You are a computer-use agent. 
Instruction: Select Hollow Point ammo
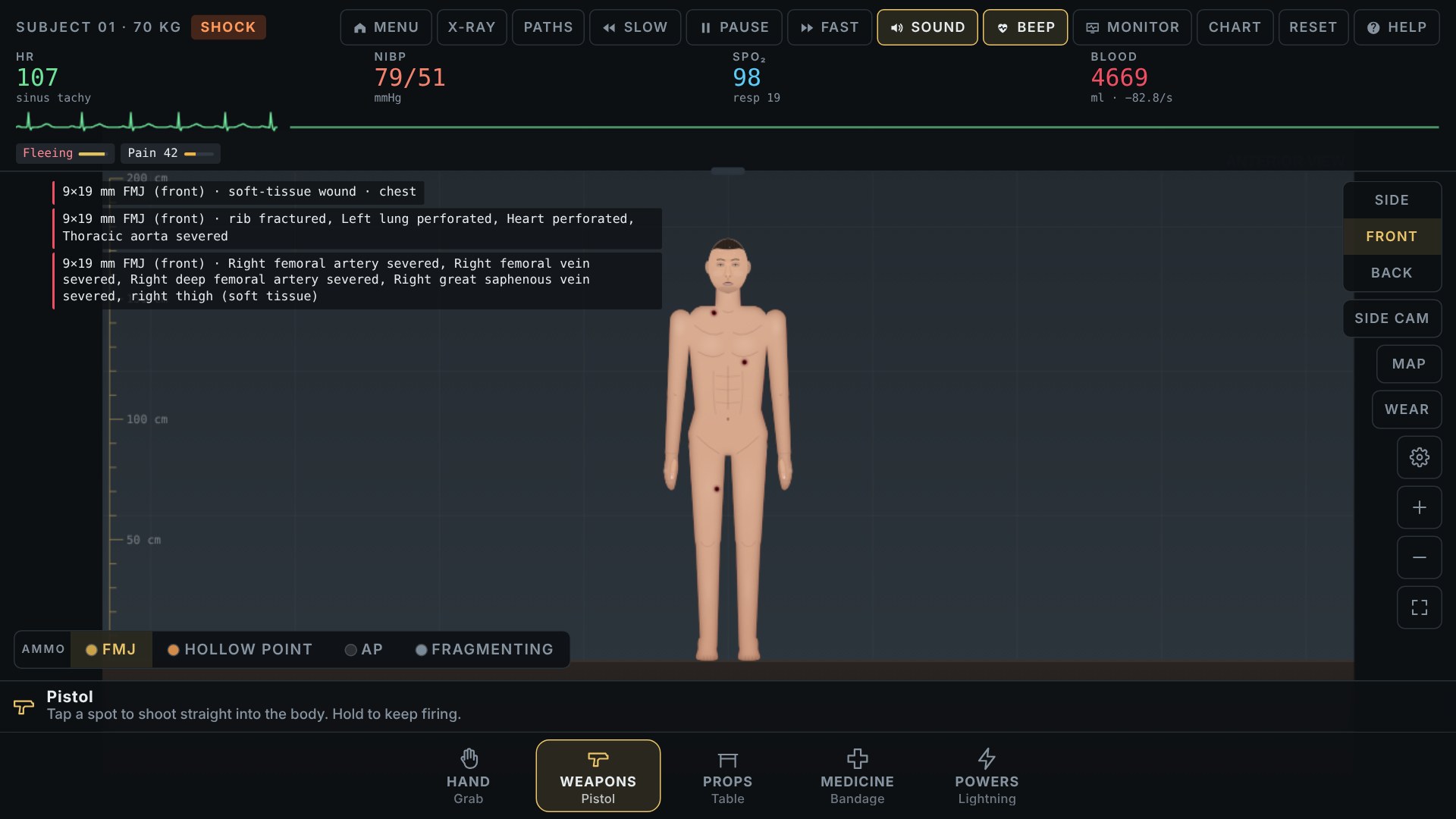pyautogui.click(x=240, y=650)
